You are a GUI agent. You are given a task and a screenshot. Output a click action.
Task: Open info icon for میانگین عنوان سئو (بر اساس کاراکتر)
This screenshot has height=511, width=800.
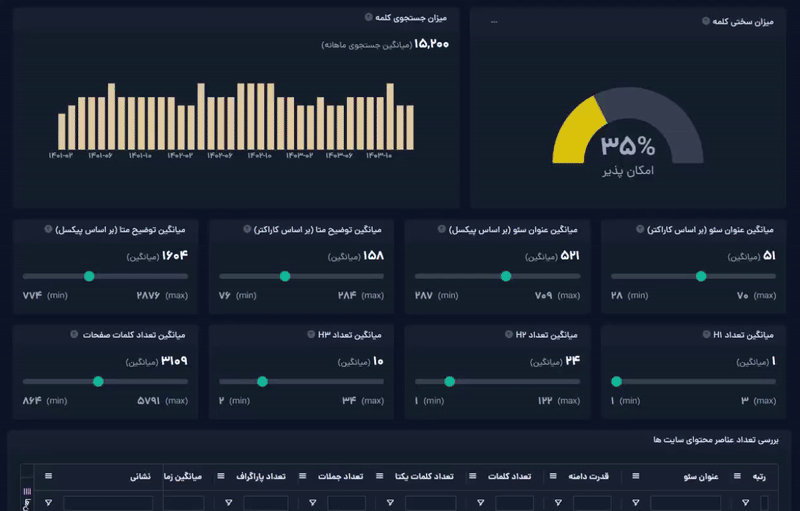click(x=640, y=229)
